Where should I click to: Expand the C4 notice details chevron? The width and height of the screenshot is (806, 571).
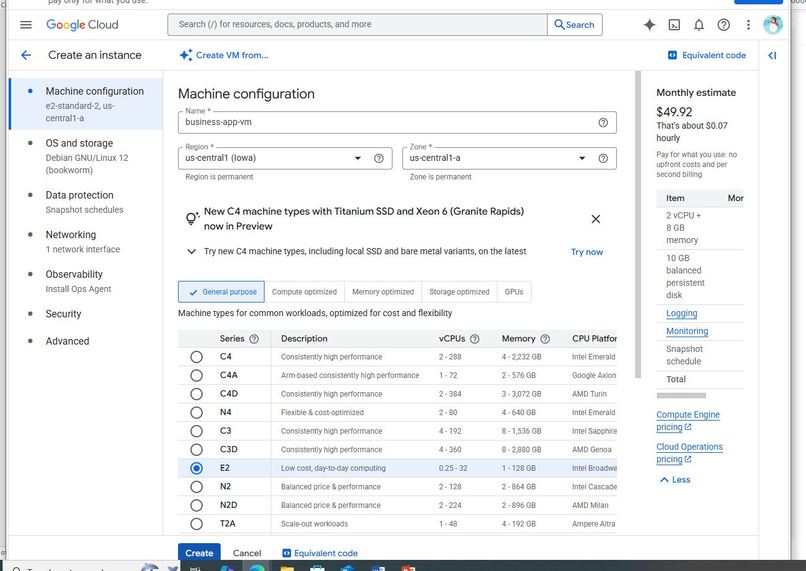(x=191, y=251)
